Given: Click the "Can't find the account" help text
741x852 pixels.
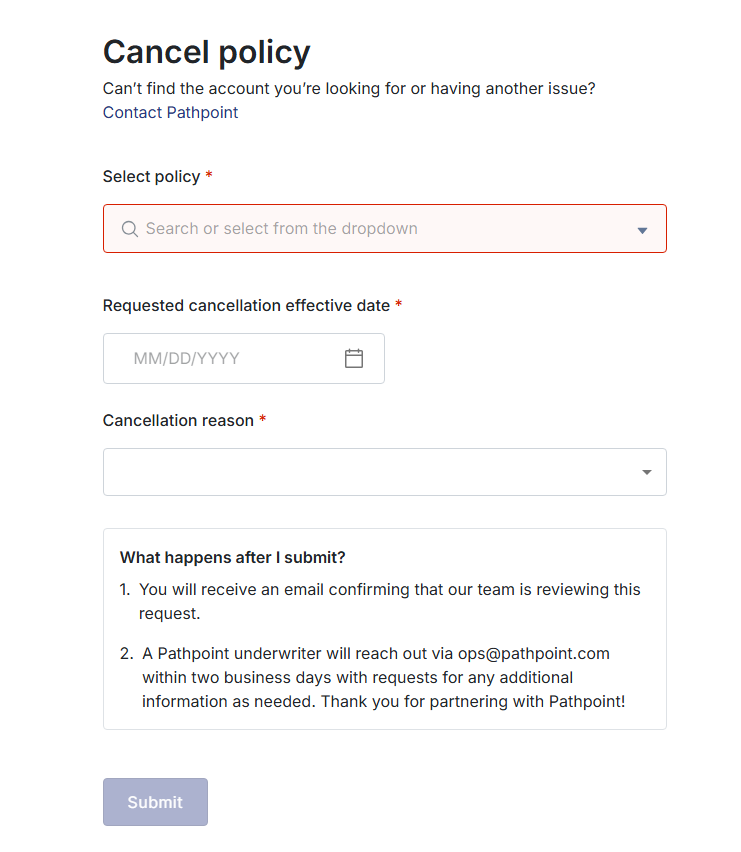Looking at the screenshot, I should pos(349,89).
